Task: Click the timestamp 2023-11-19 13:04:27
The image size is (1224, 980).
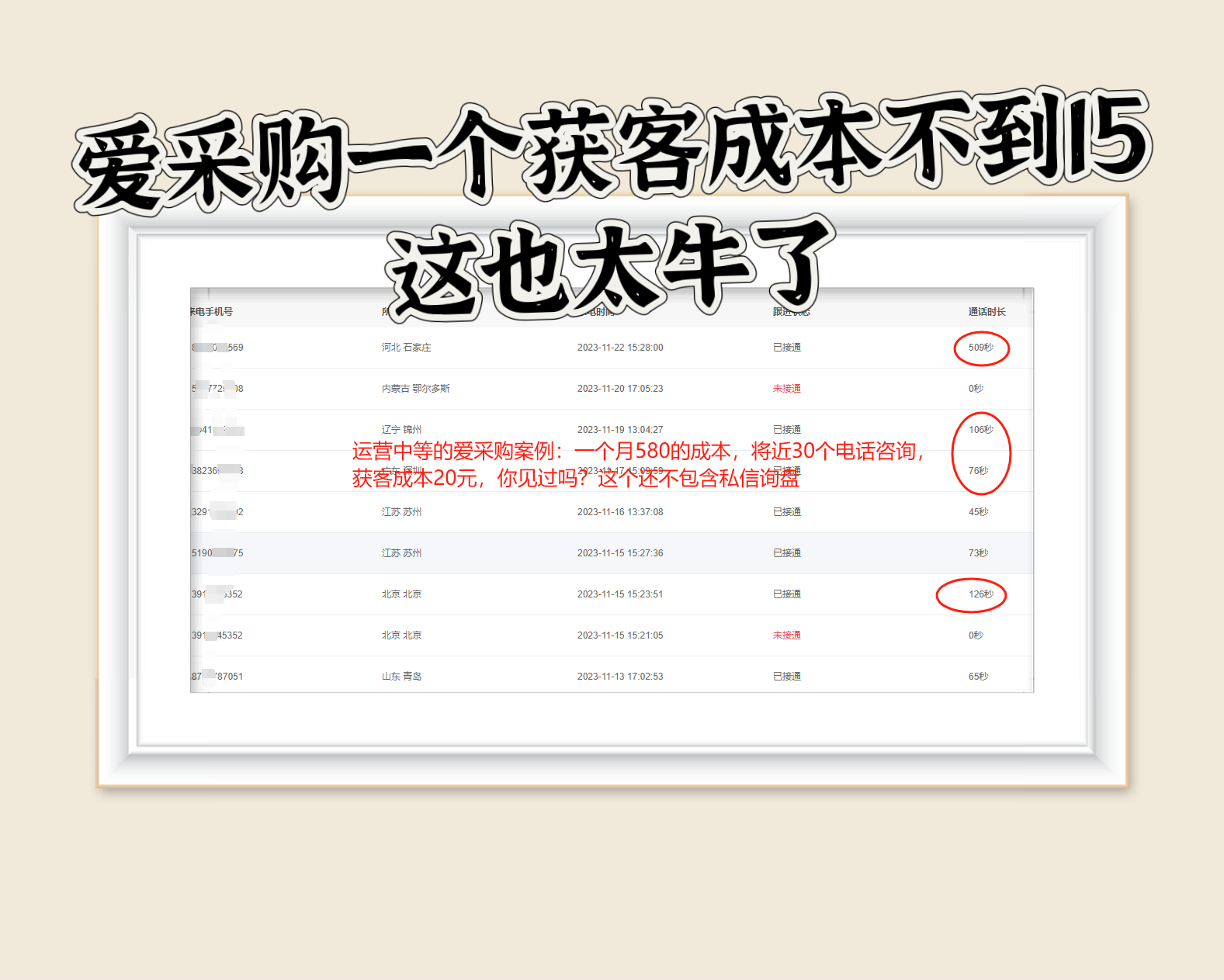Action: point(620,430)
